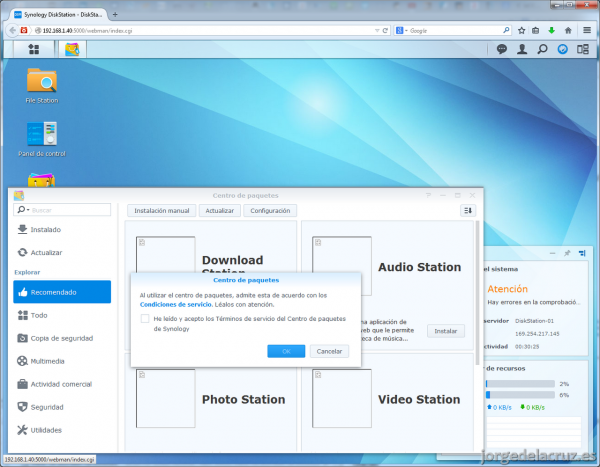Open the DSM user options icon

click(x=522, y=49)
